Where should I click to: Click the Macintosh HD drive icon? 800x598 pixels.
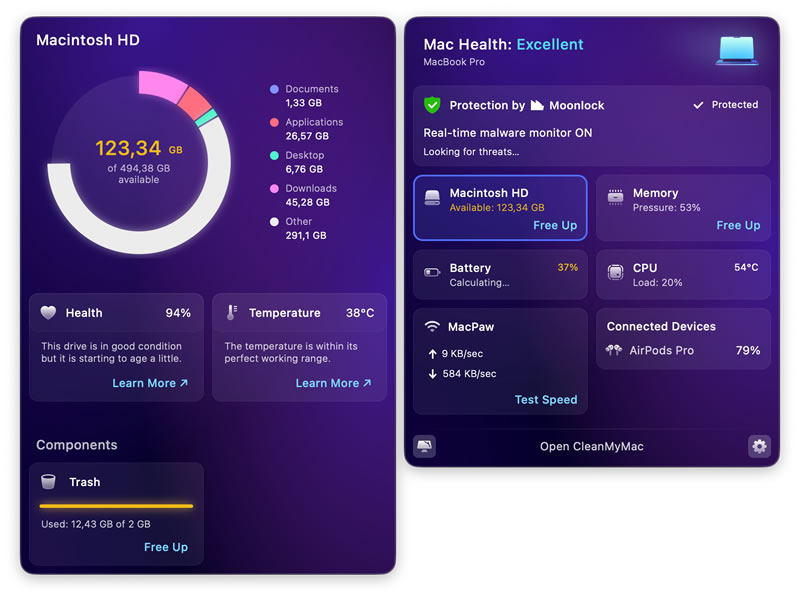coord(432,197)
